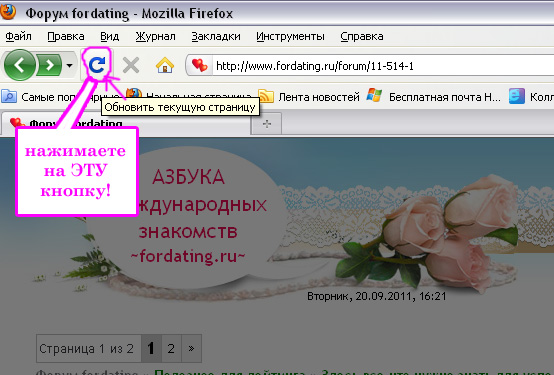Reload the page with the blue refresh icon
The width and height of the screenshot is (554, 375).
coord(97,65)
